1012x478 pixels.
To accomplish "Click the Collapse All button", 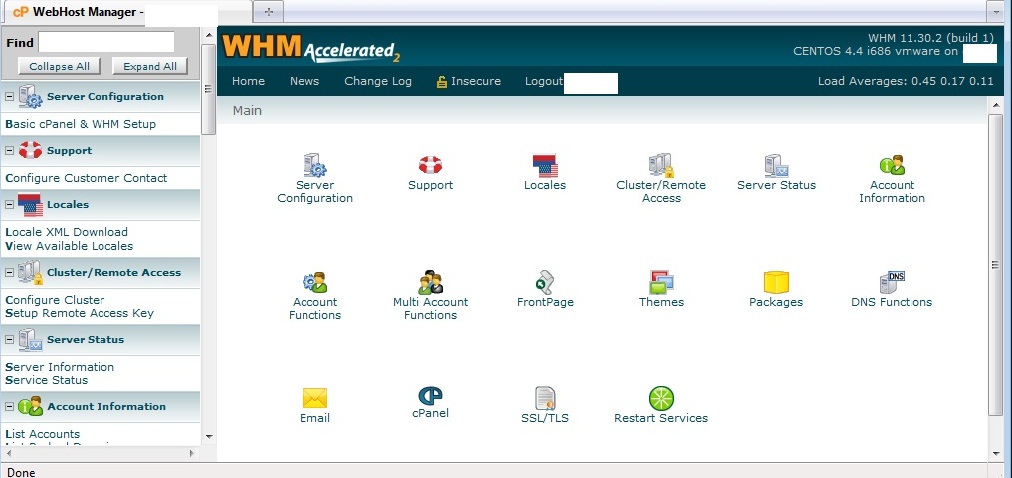I will 59,66.
